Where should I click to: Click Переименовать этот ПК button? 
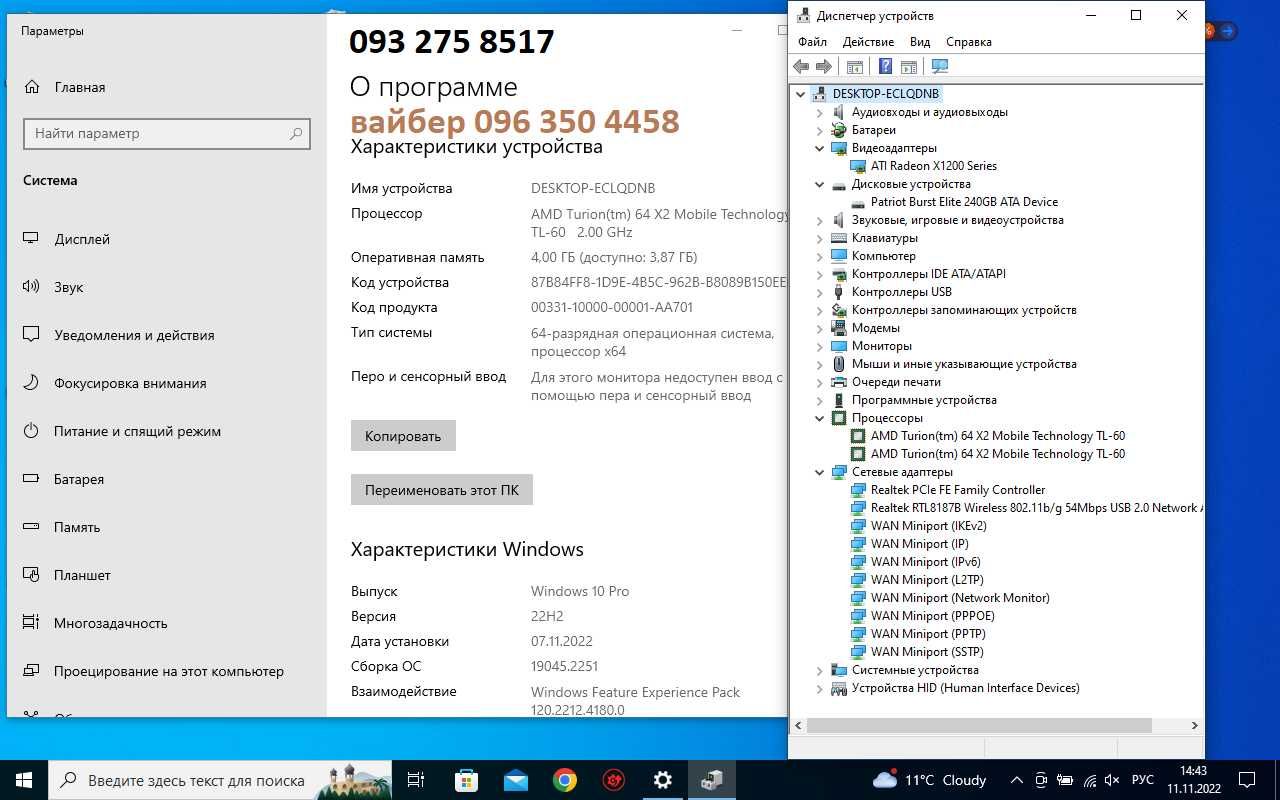pyautogui.click(x=442, y=490)
